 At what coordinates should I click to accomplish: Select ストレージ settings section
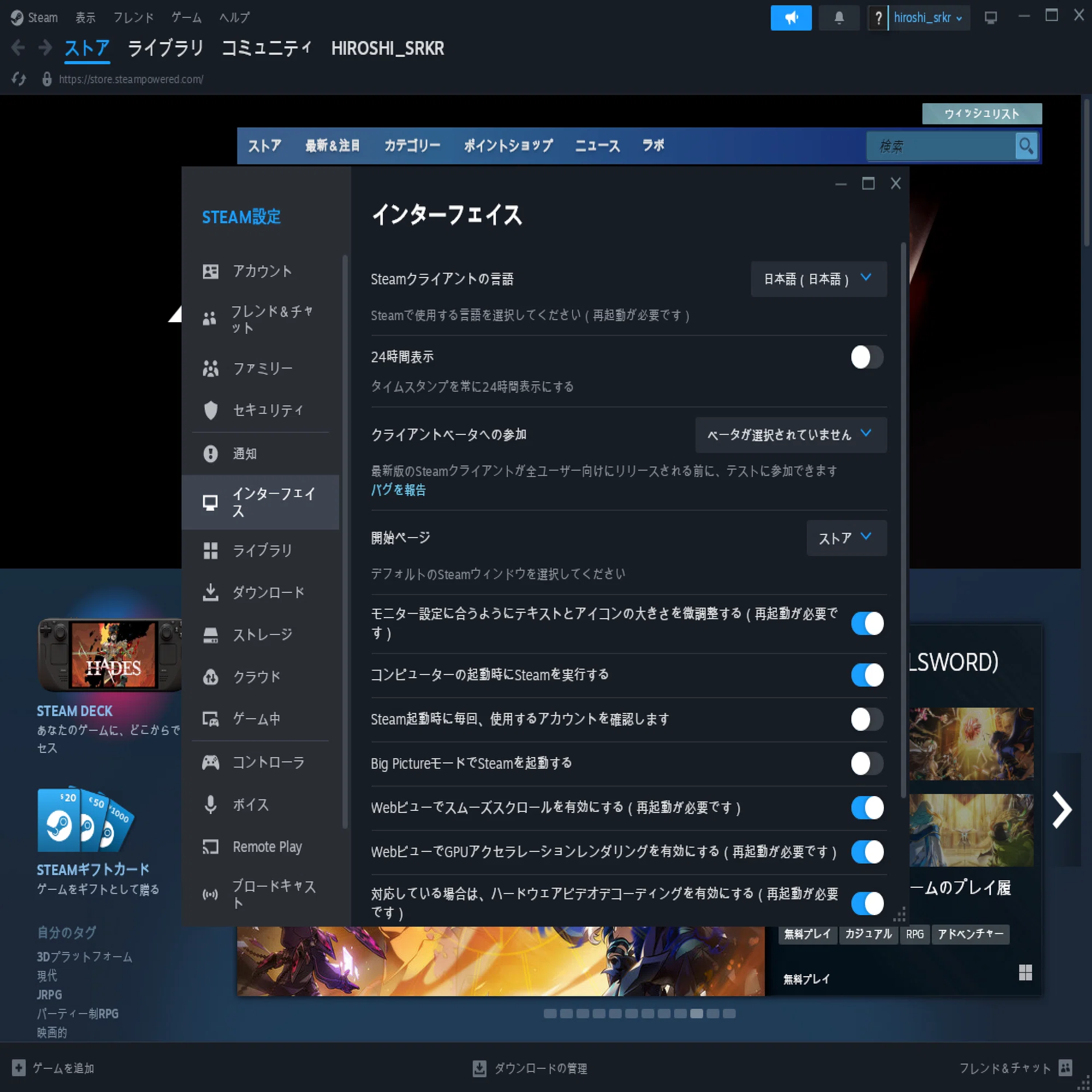coord(260,635)
